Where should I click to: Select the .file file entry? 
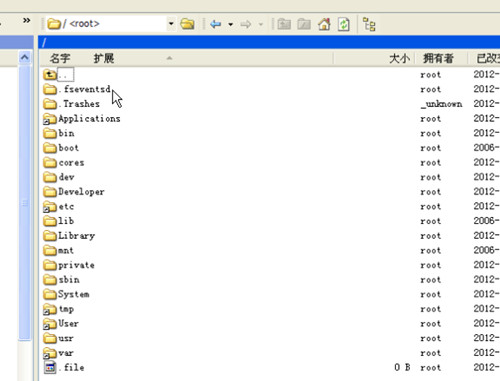click(64, 368)
